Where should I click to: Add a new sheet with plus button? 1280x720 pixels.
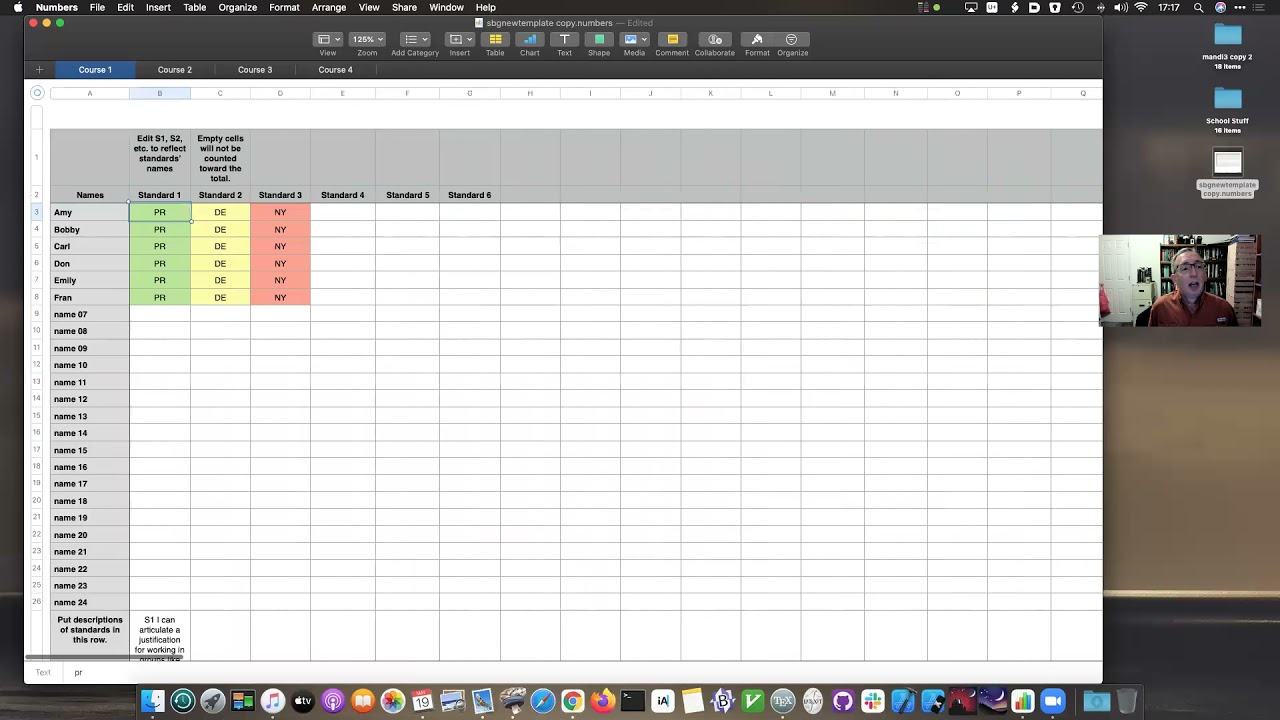(x=39, y=70)
